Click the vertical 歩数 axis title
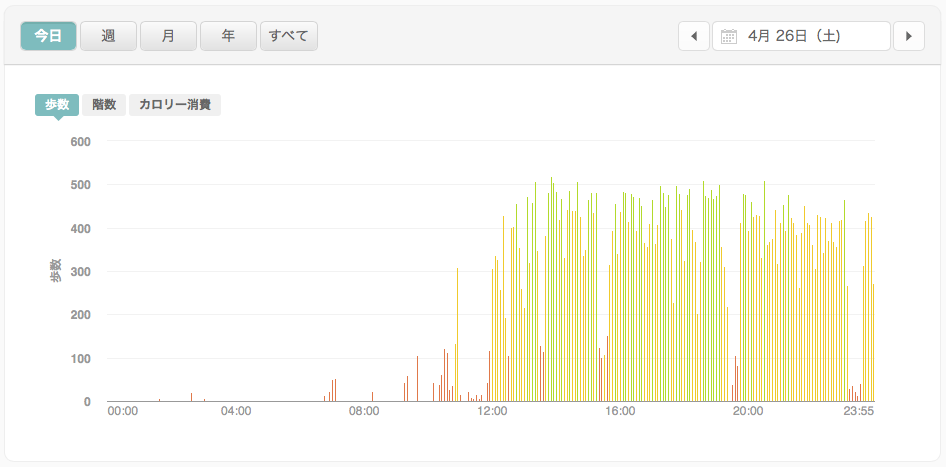Screen dimensions: 946x467 55,271
